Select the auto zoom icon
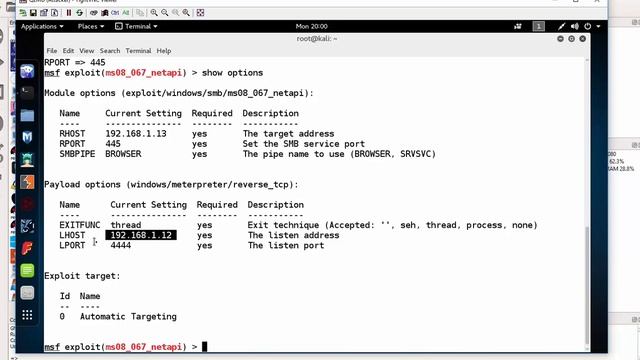 coord(186,13)
